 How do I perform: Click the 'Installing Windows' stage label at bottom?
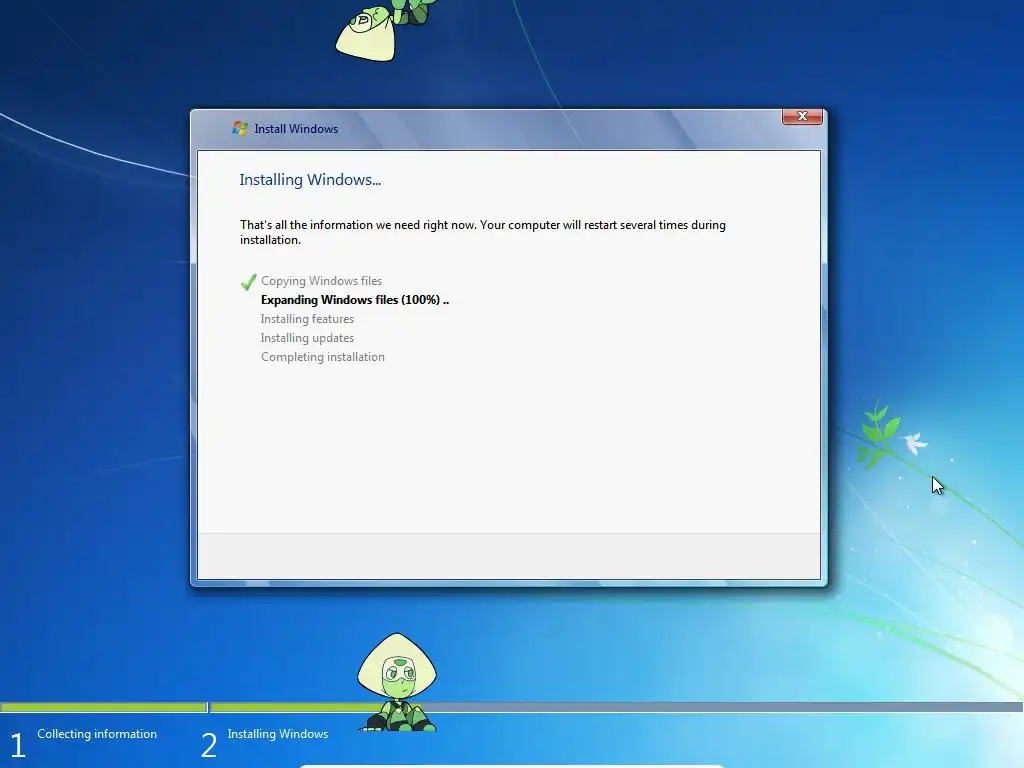[x=278, y=733]
